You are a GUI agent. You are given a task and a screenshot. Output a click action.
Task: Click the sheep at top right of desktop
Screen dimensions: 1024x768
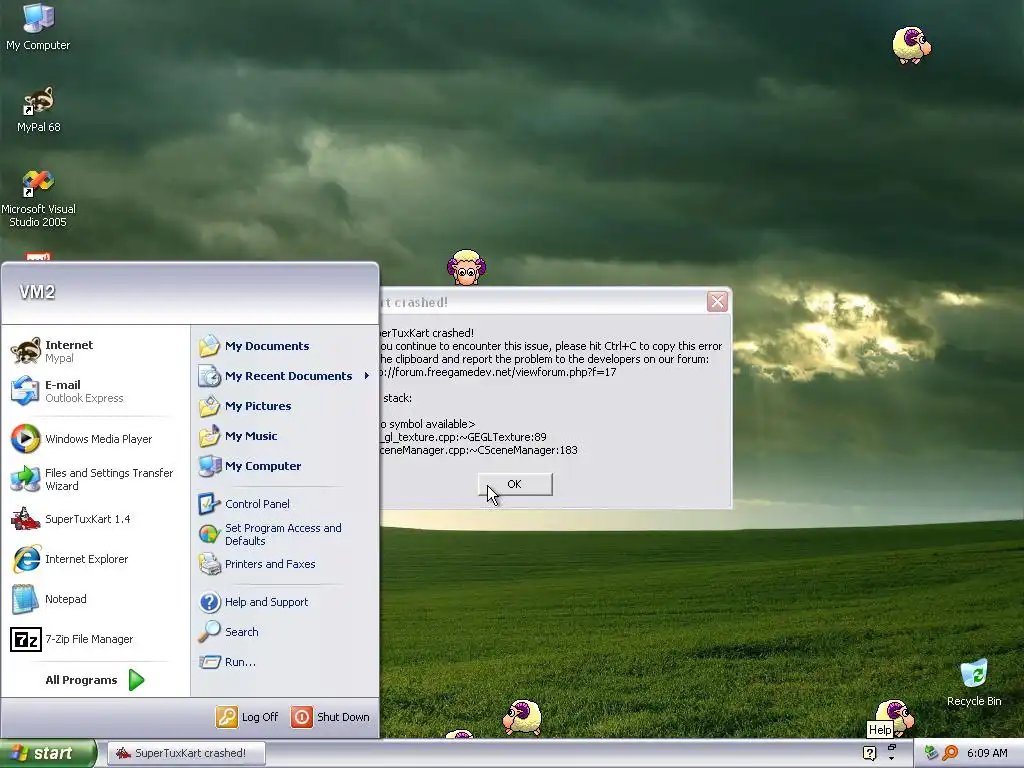tap(912, 45)
